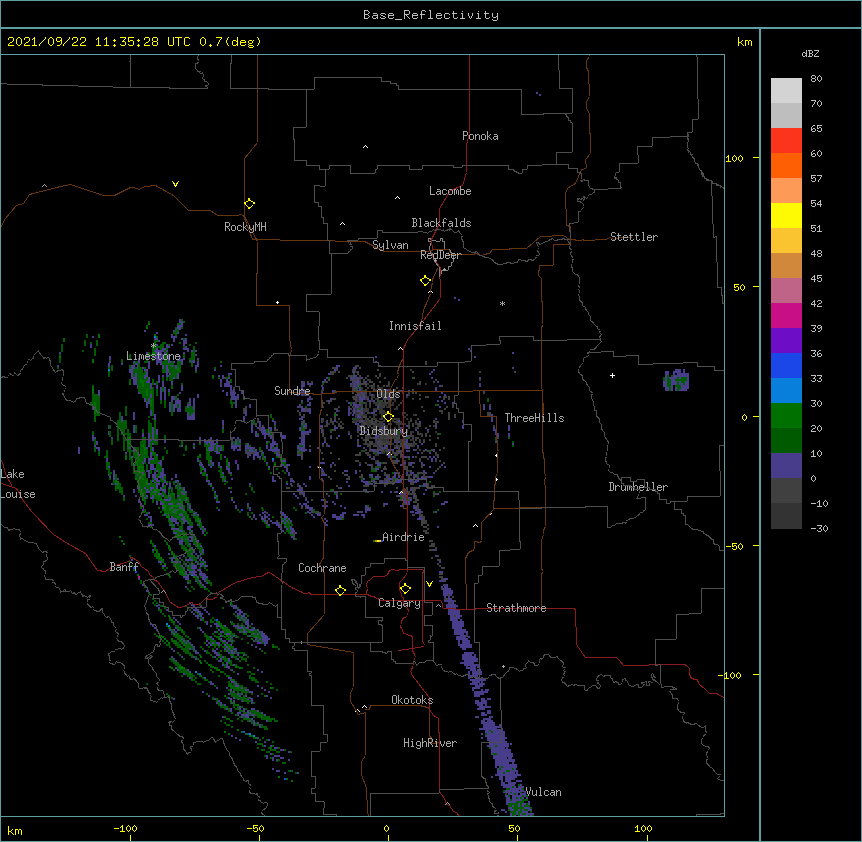Click the Airdrie label

tap(403, 537)
